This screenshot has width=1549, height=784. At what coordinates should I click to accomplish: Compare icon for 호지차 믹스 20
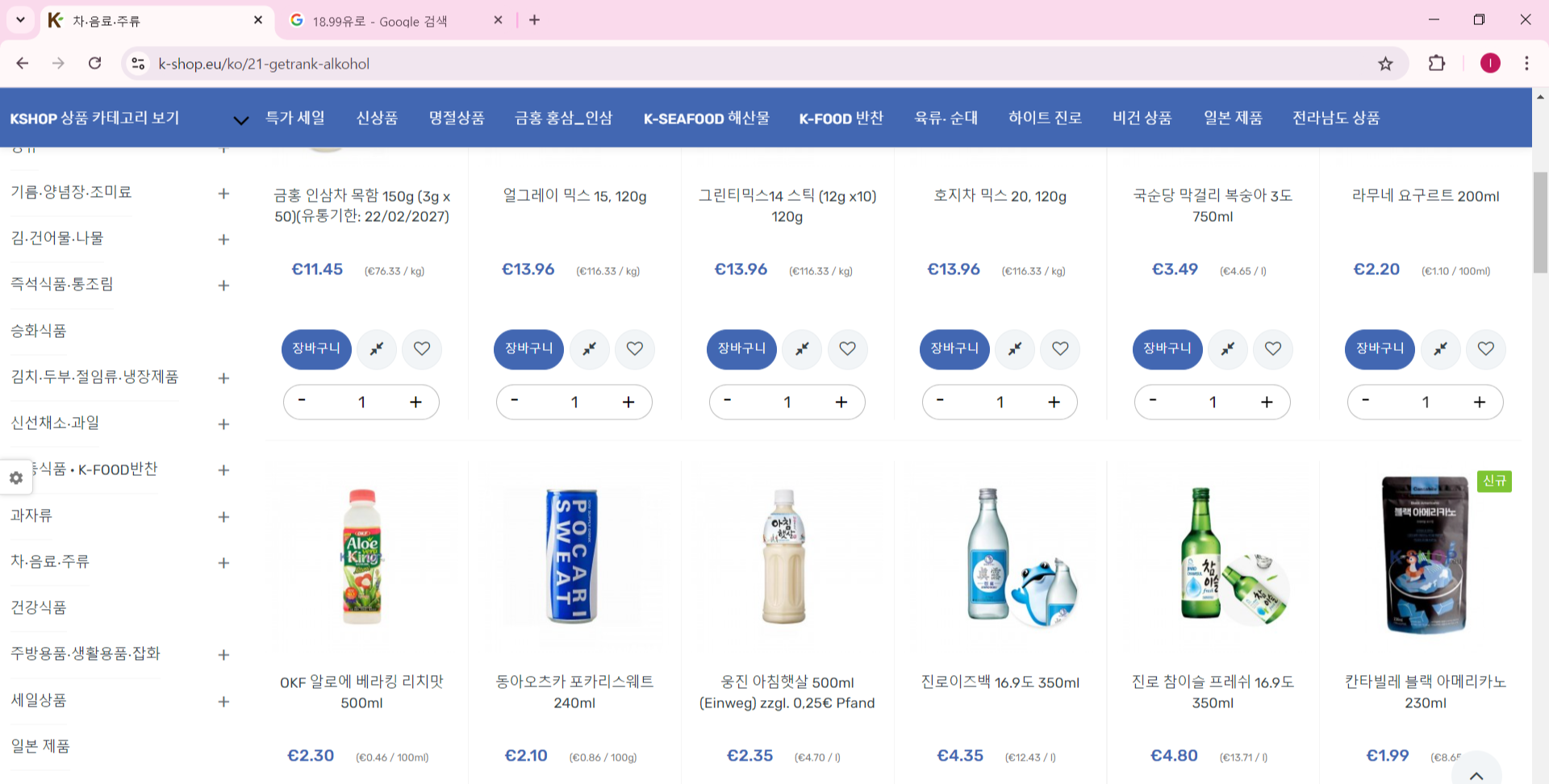point(1015,349)
